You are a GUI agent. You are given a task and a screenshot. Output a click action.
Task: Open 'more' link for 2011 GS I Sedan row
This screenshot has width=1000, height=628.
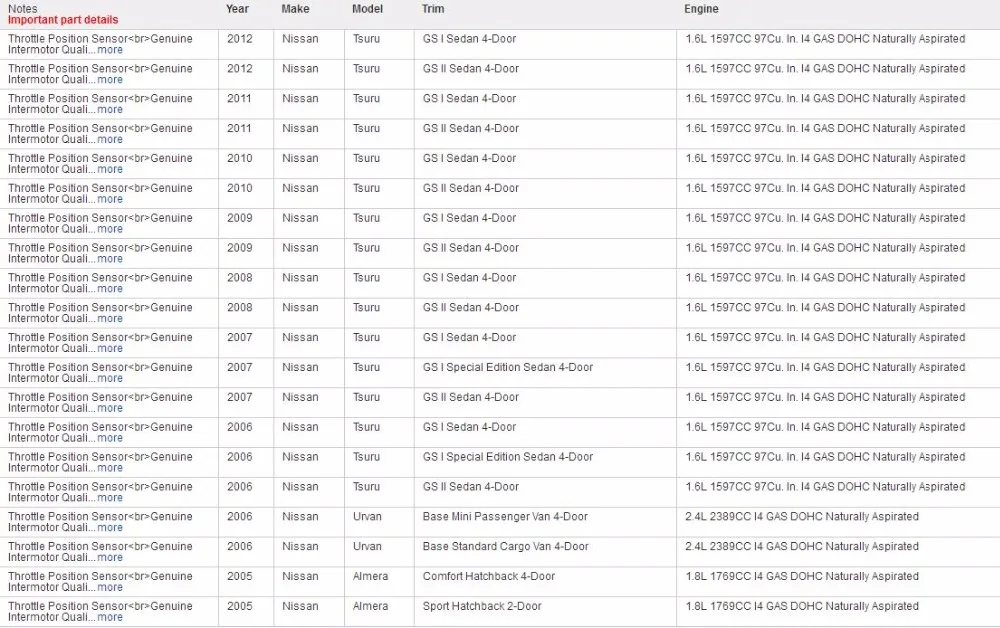pos(110,110)
